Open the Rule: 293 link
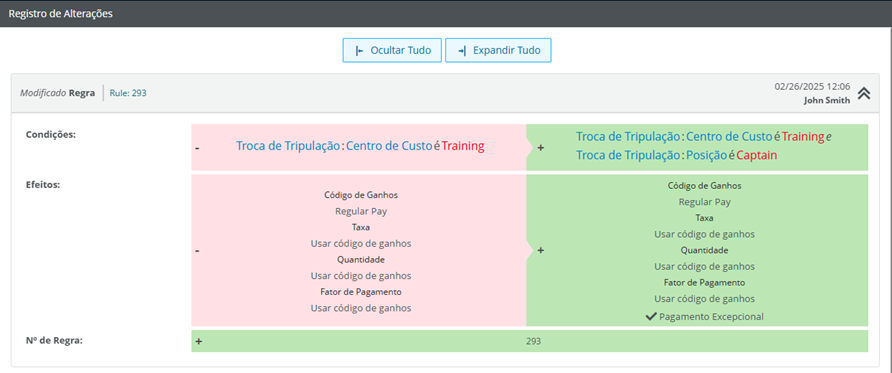 [x=128, y=93]
